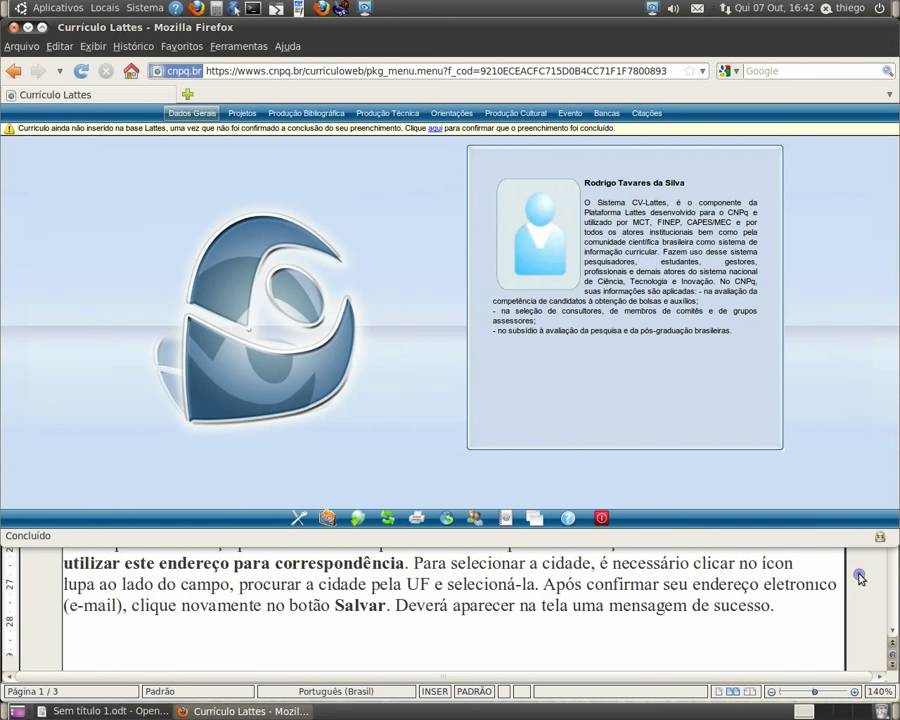Switch to the Sem título 1.odt taskbar window
The image size is (900, 720).
coord(102,711)
